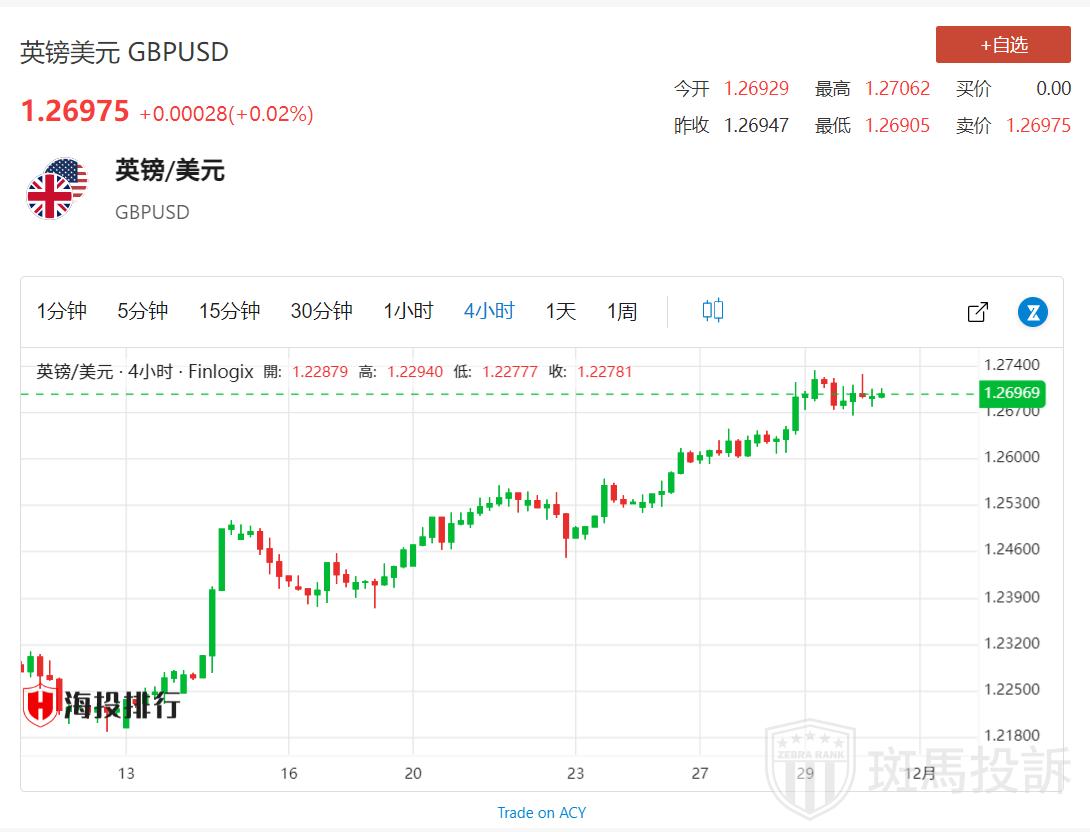Click the green 1.26969 current price label

pos(1012,393)
